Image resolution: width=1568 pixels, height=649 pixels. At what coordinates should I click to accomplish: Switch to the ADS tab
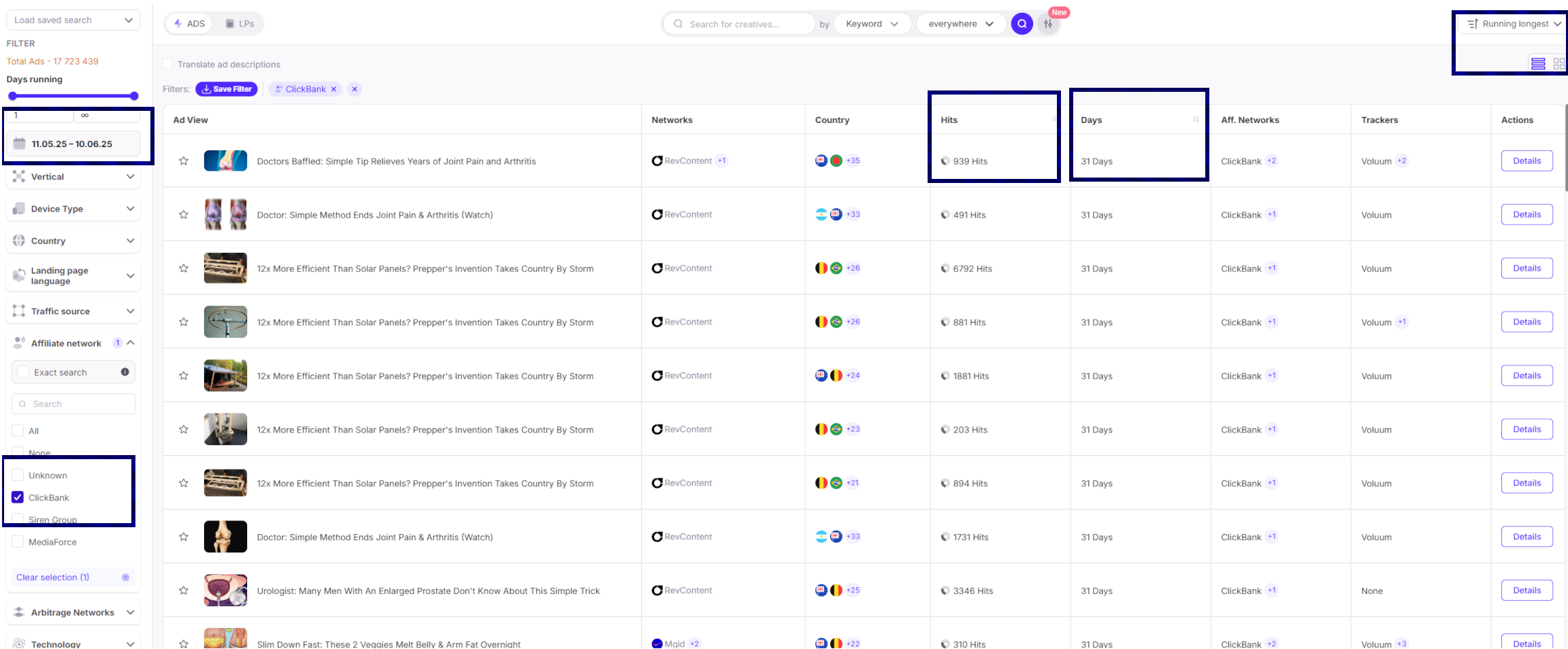189,23
